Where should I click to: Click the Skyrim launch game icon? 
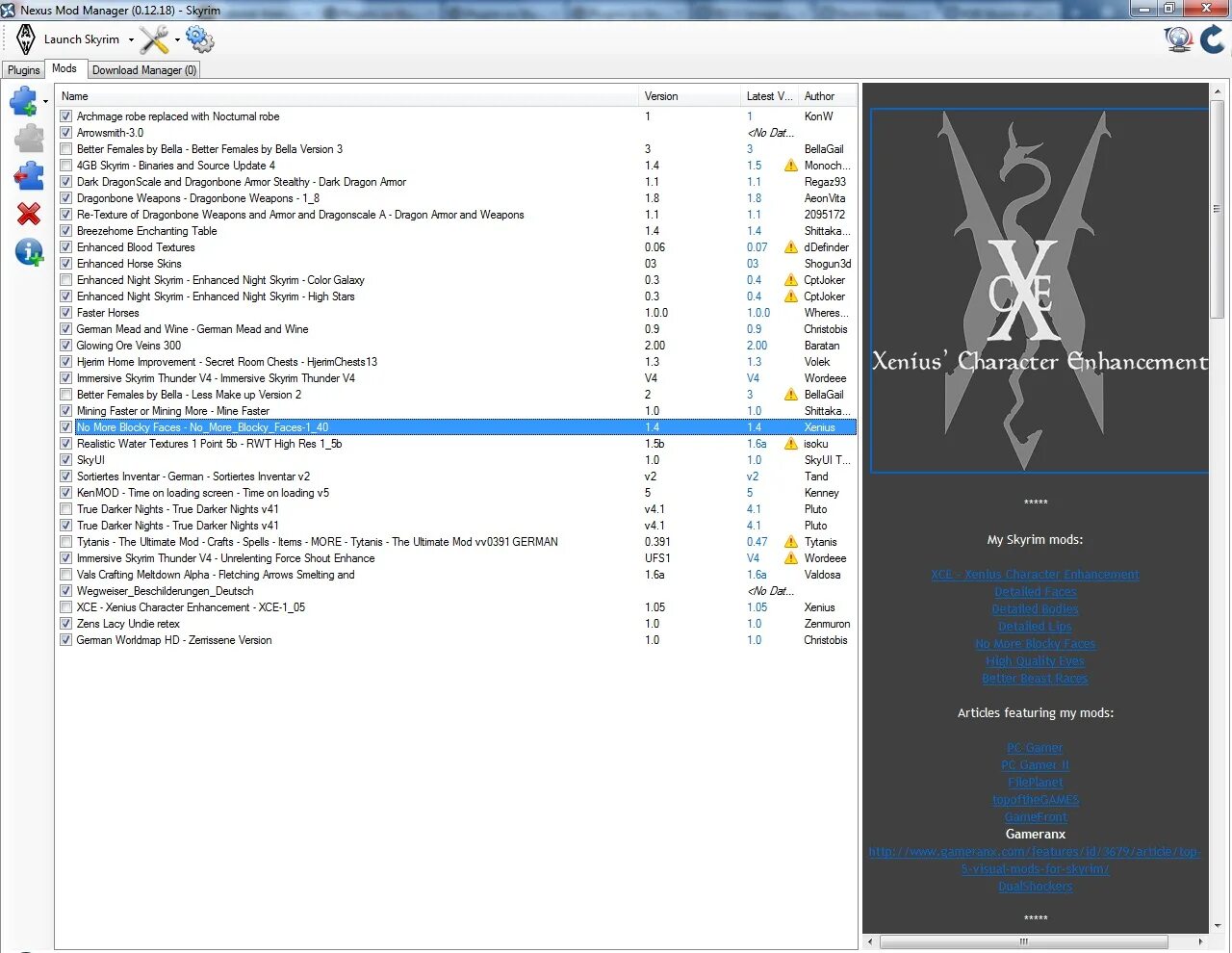coord(26,39)
